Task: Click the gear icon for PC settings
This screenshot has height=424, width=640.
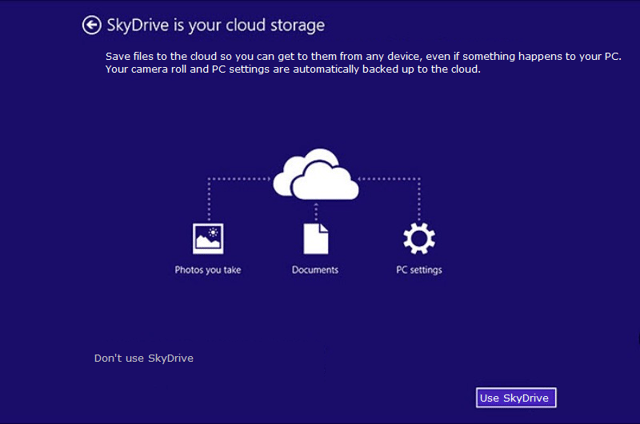Action: (x=419, y=238)
